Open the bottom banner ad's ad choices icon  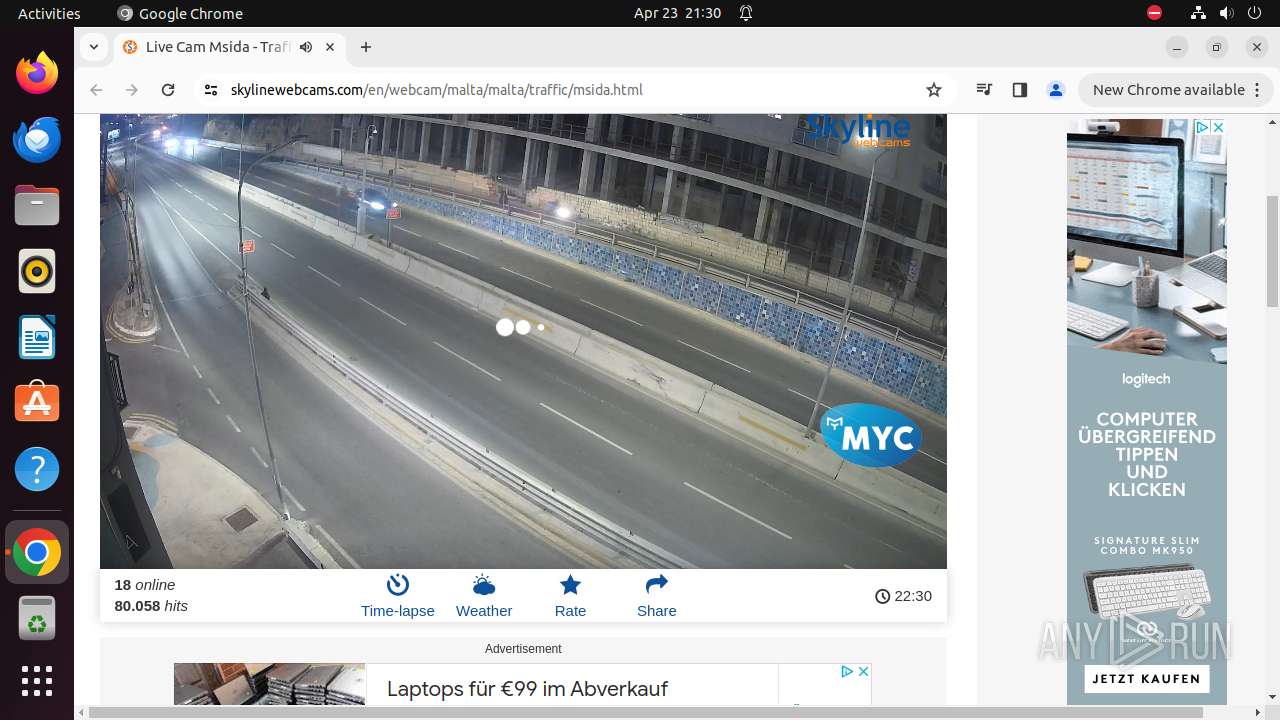[847, 671]
